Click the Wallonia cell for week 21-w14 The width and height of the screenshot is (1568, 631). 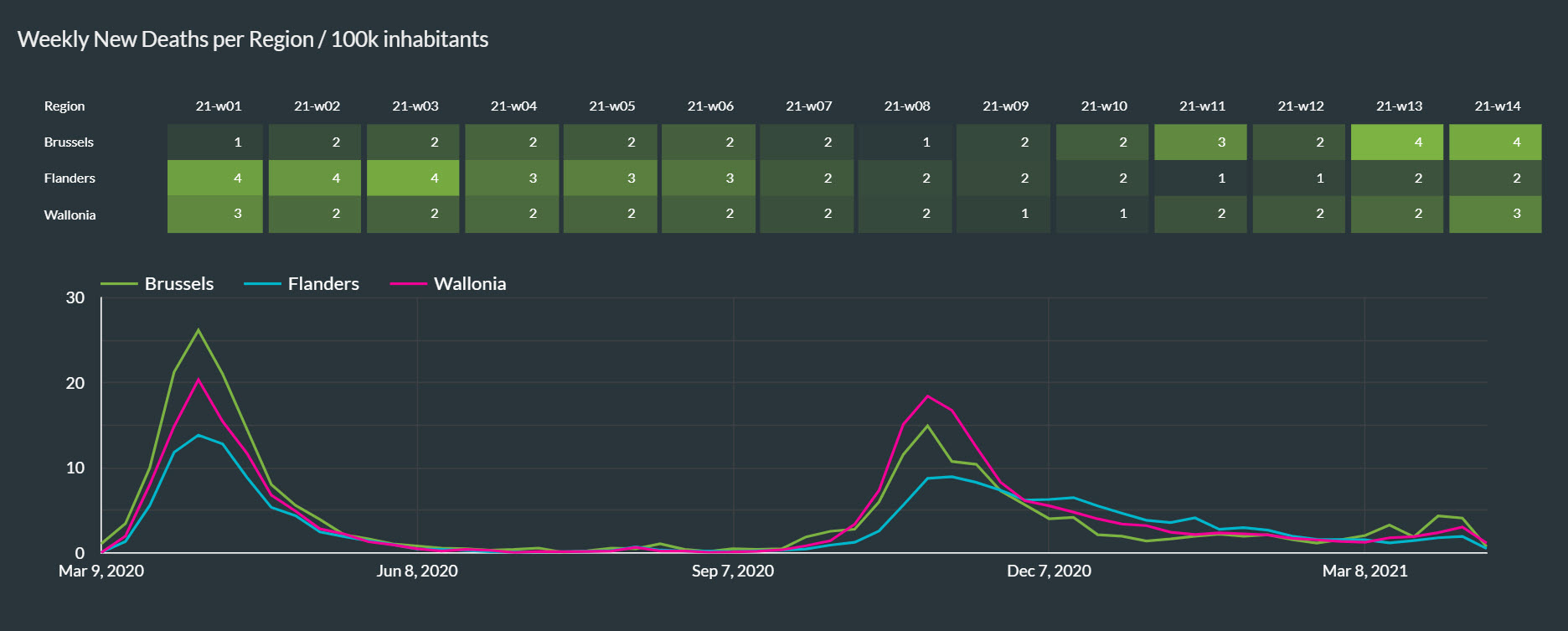[x=1495, y=215]
